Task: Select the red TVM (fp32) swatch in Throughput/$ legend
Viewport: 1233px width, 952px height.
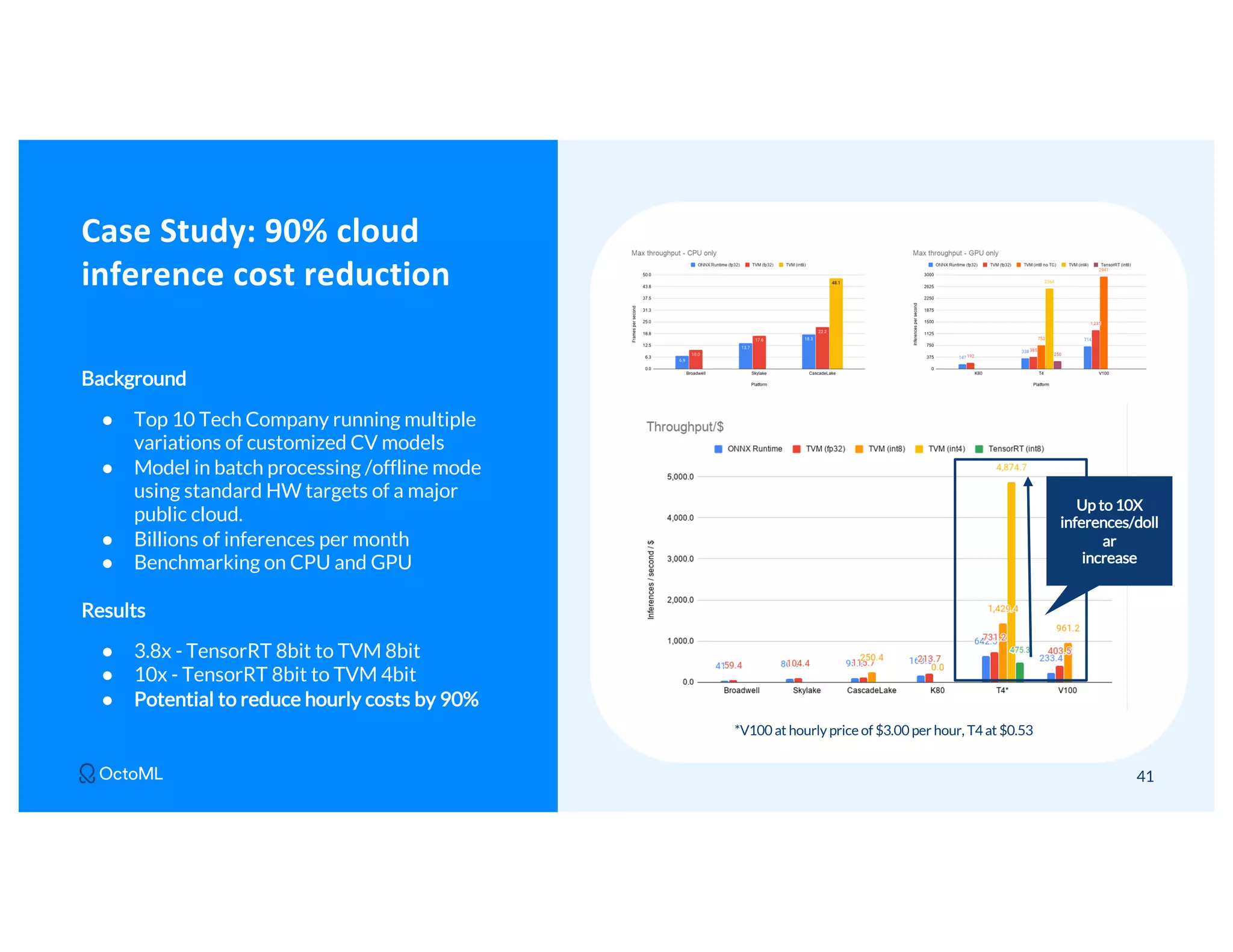Action: click(797, 449)
